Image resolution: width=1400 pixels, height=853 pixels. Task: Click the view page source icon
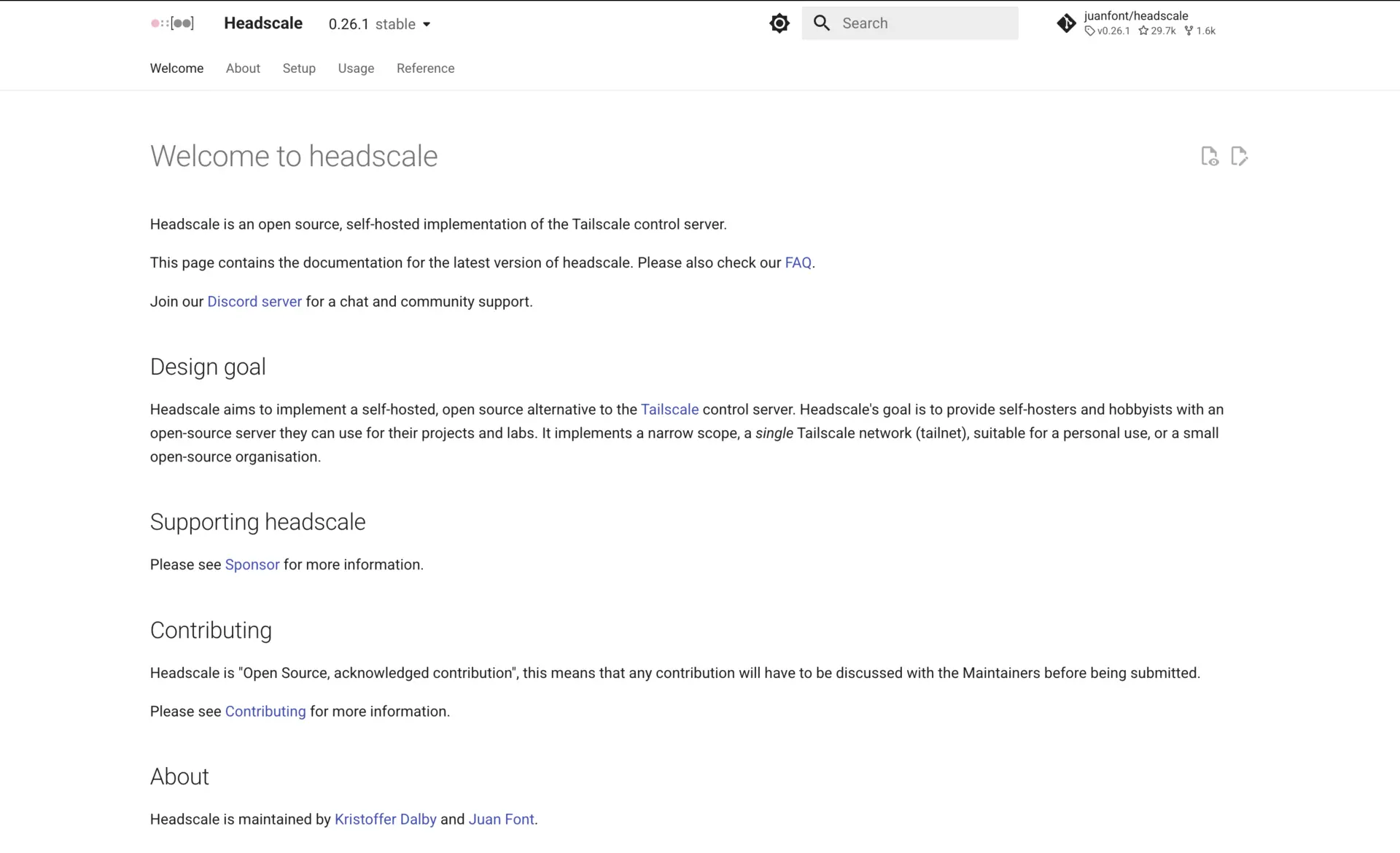(1210, 156)
